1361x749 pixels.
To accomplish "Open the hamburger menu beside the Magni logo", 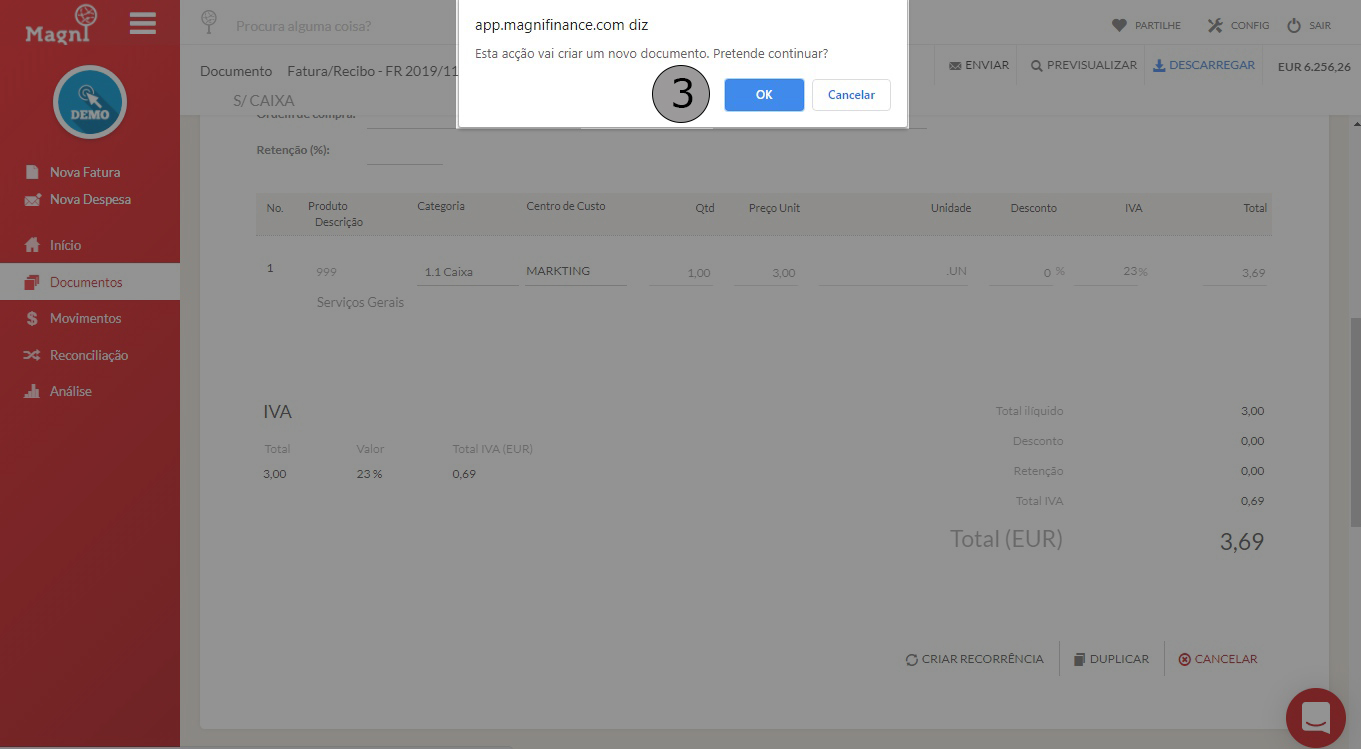I will [x=142, y=23].
